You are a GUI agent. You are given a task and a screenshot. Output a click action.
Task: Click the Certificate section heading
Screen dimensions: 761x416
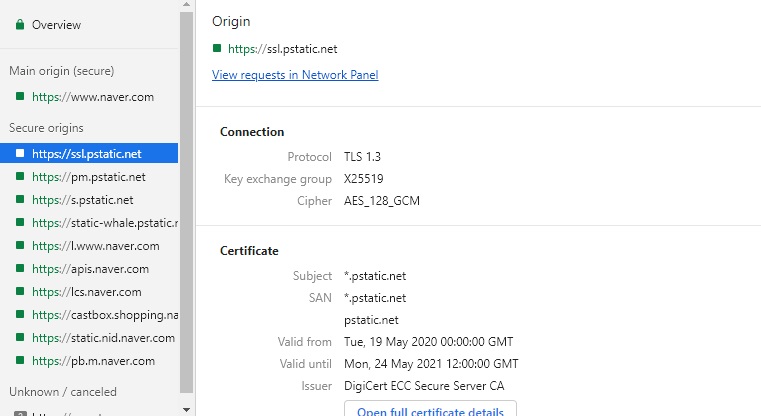(x=249, y=251)
